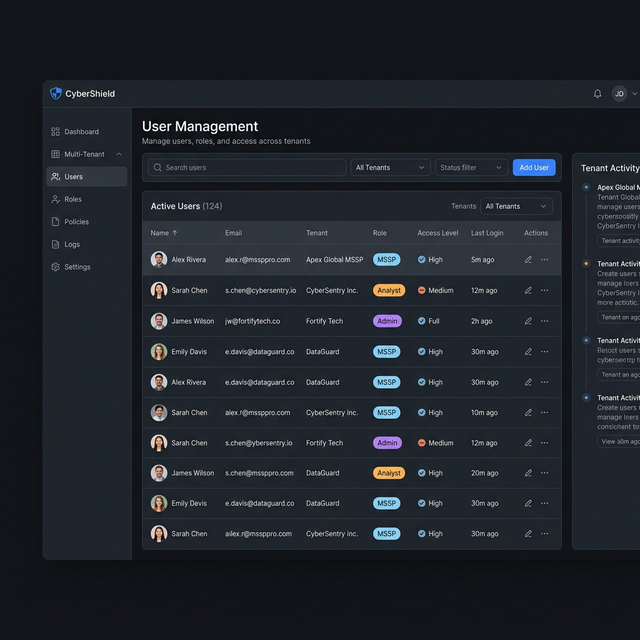Viewport: 640px width, 640px height.
Task: Click the Tenant column header
Action: point(317,233)
